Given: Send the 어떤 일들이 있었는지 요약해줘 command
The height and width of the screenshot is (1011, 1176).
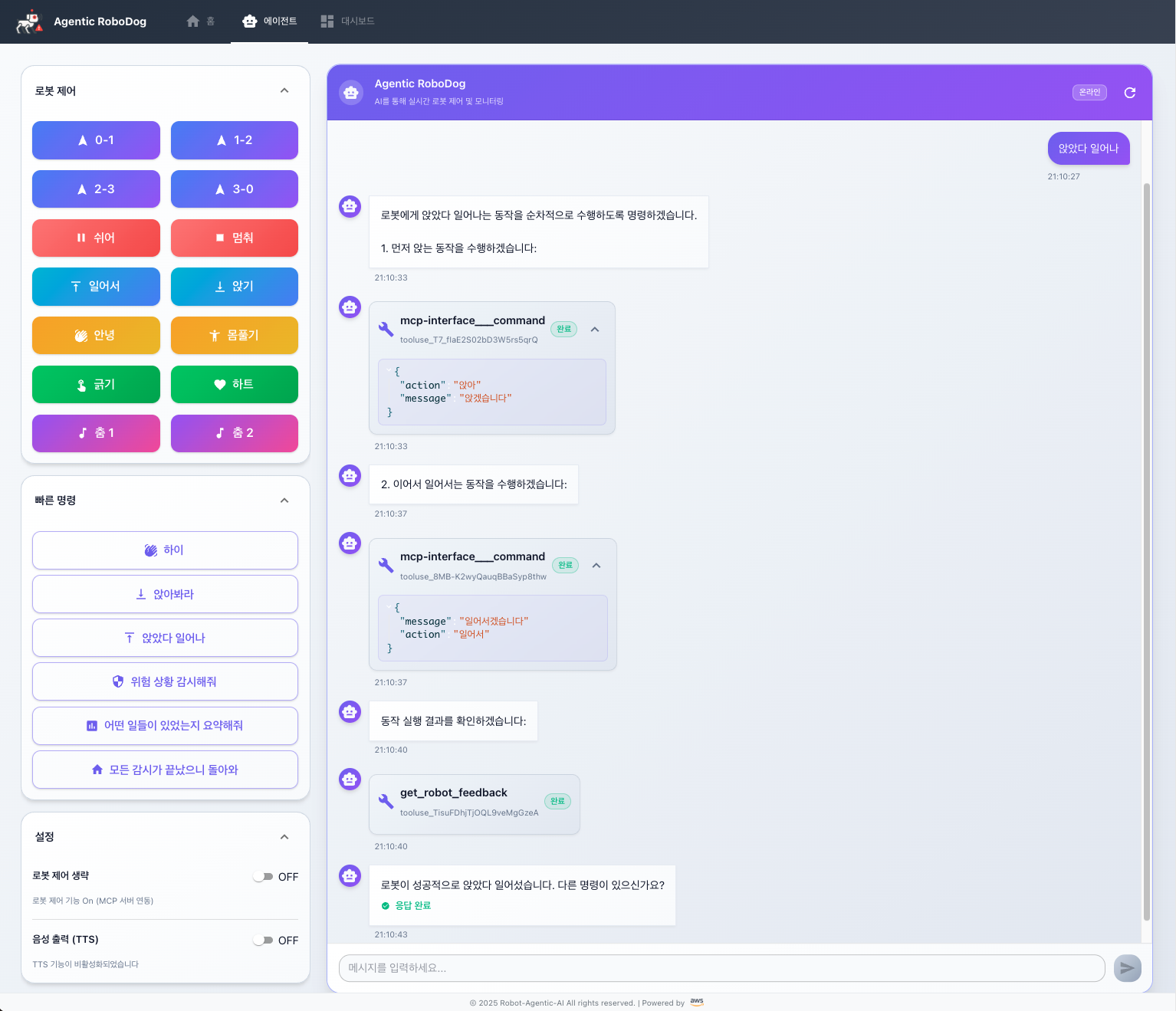Looking at the screenshot, I should tap(165, 726).
